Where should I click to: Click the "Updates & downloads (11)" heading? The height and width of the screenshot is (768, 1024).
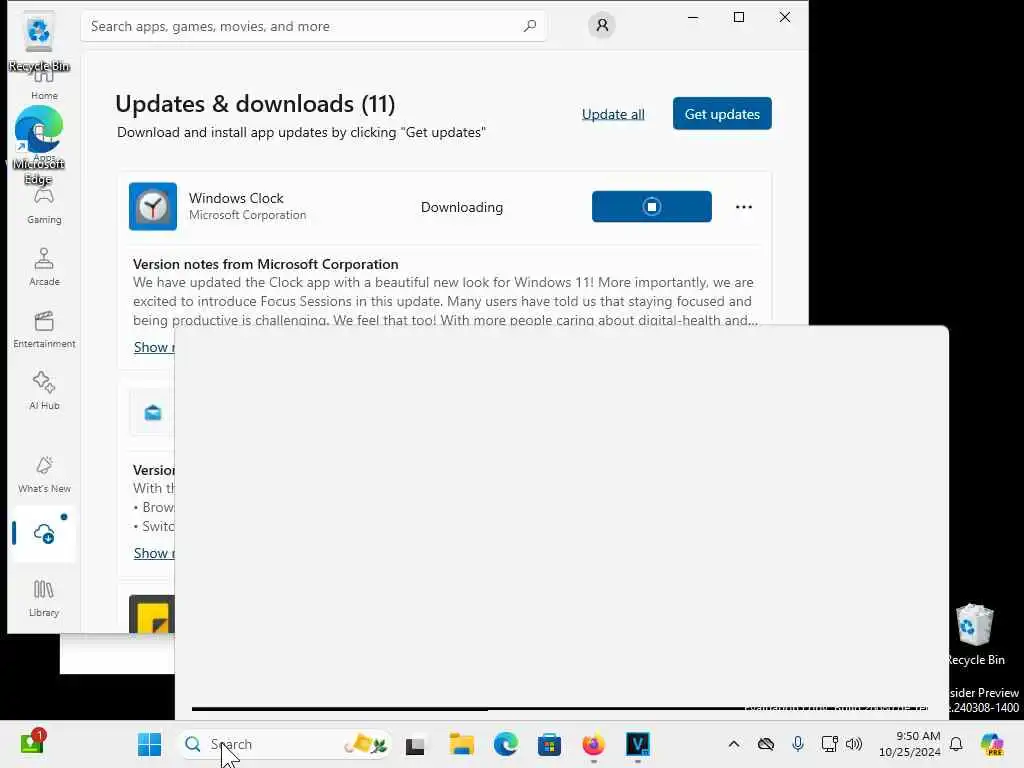[x=255, y=104]
